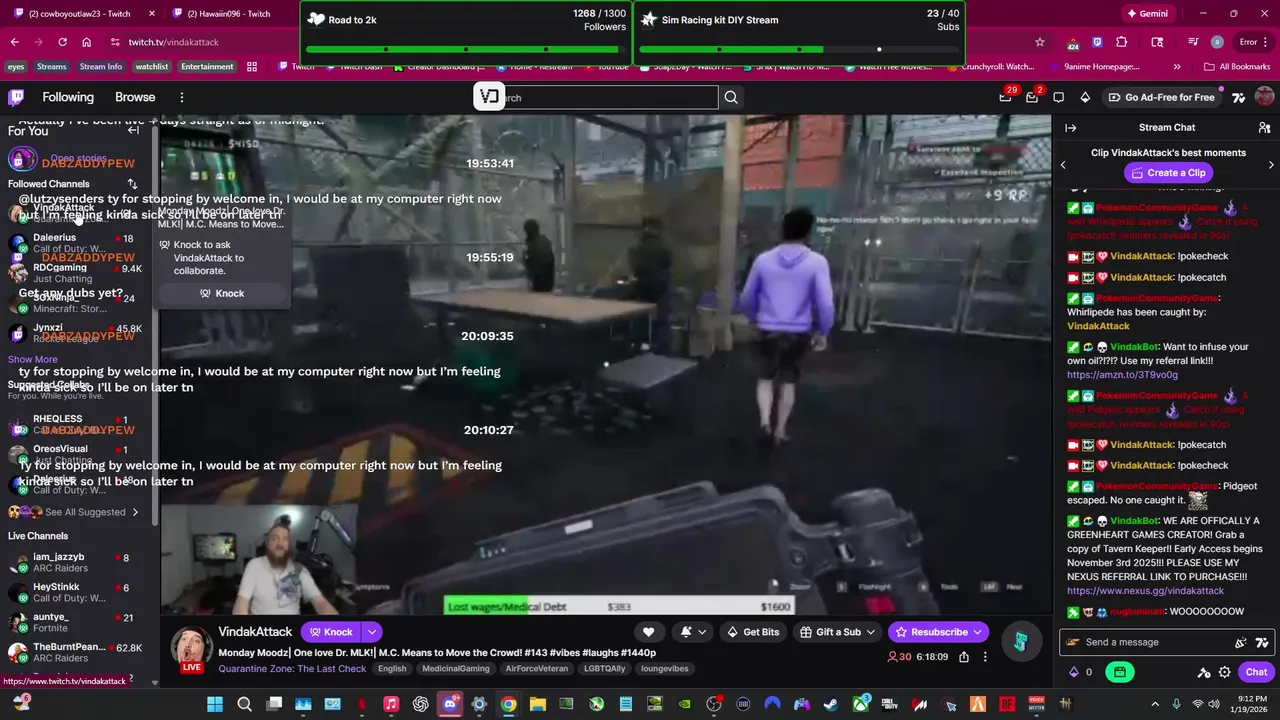Reload the browser page
Screen dimensions: 1280x720
62,42
